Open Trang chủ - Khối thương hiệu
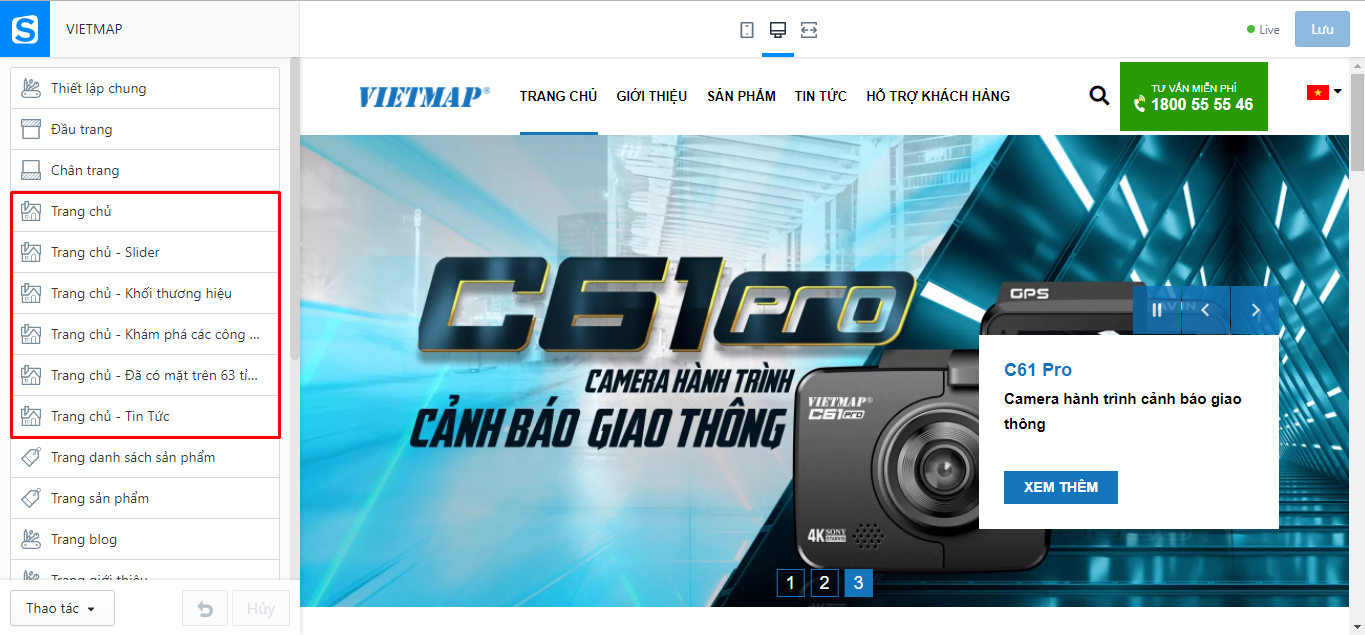Image resolution: width=1365 pixels, height=635 pixels. pos(145,293)
